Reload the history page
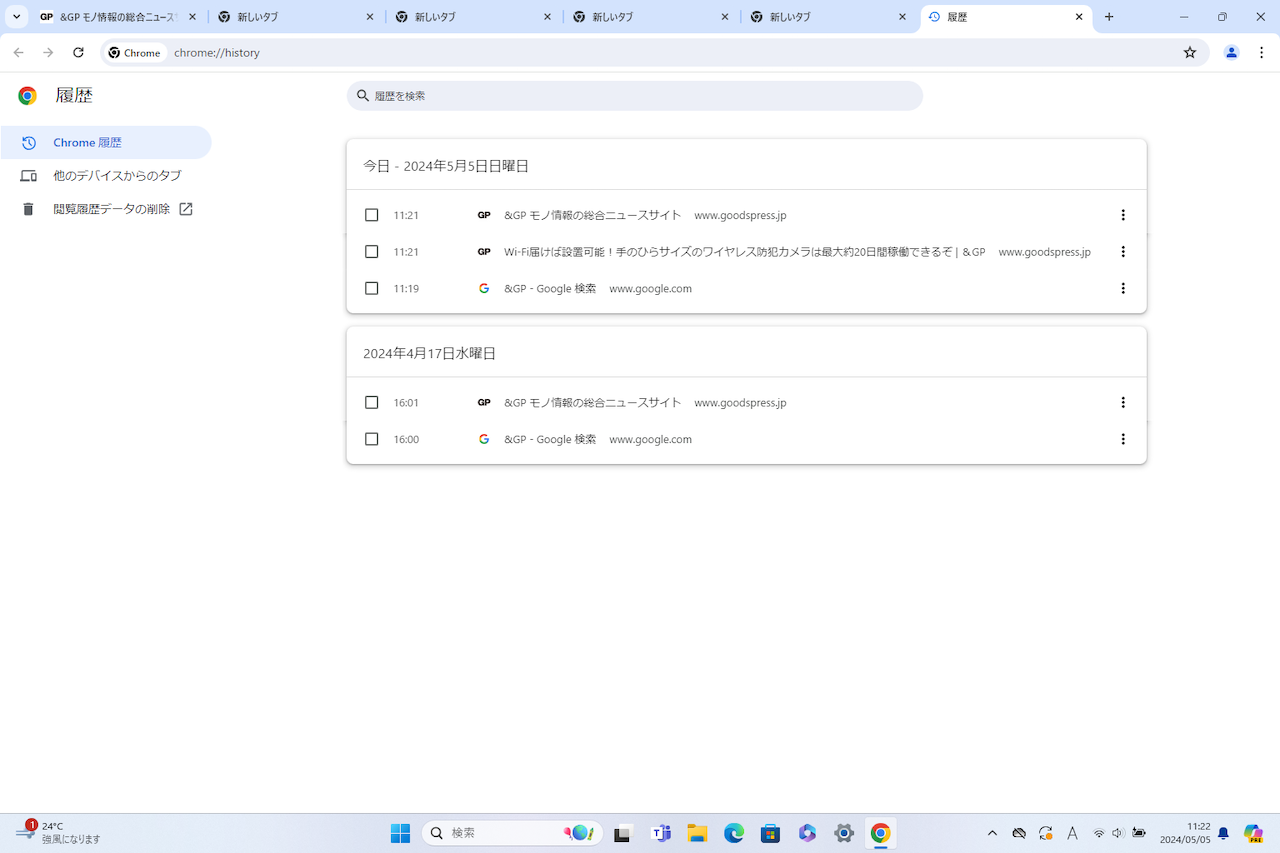Screen dimensions: 1280x853 [78, 53]
